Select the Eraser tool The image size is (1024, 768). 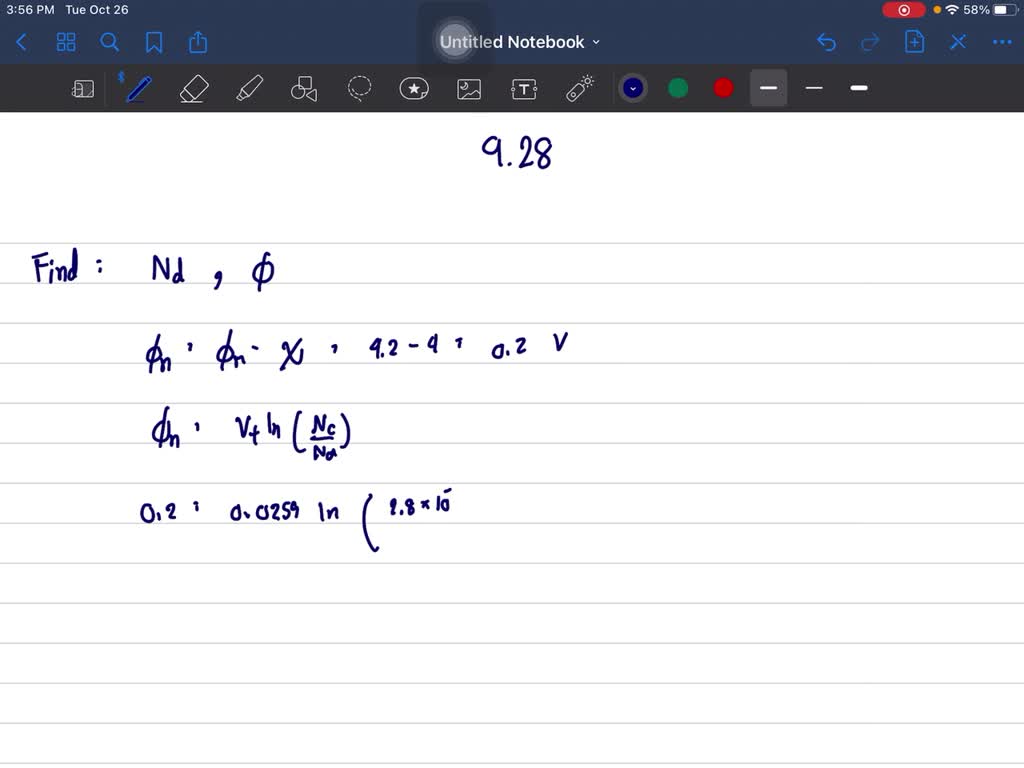(194, 88)
